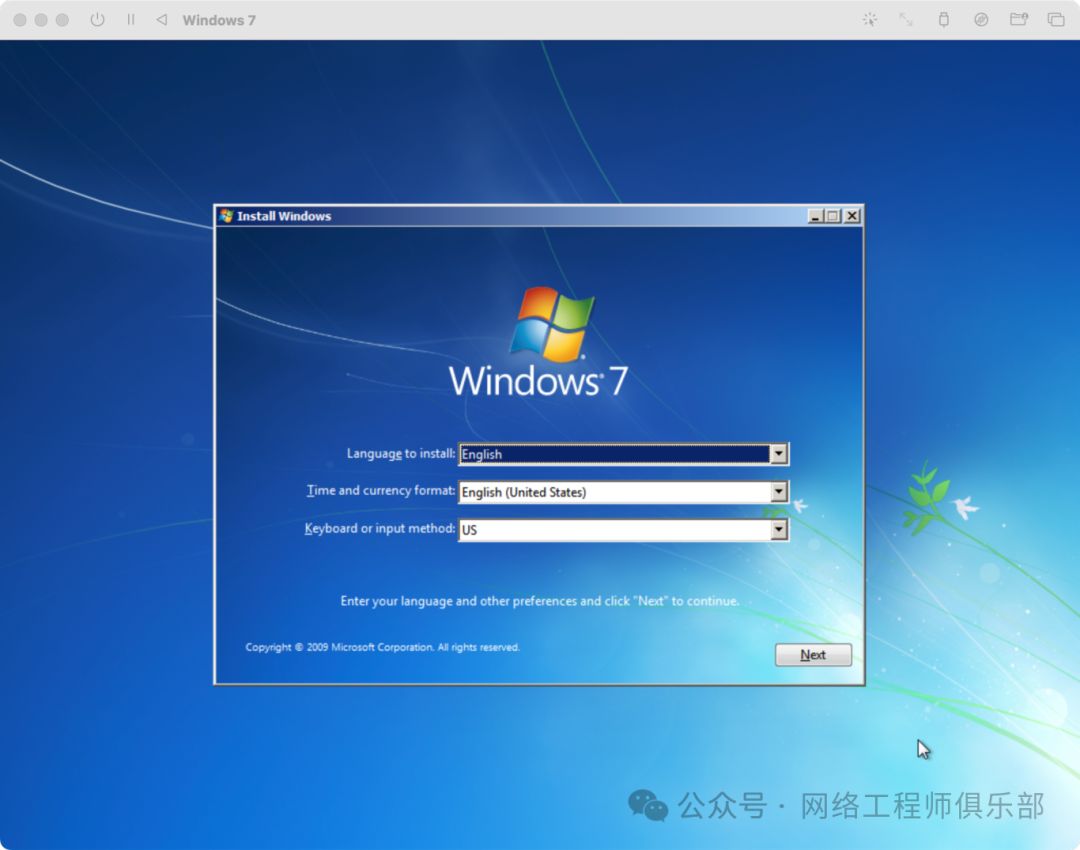Click the Install Windows title bar logo

point(227,216)
